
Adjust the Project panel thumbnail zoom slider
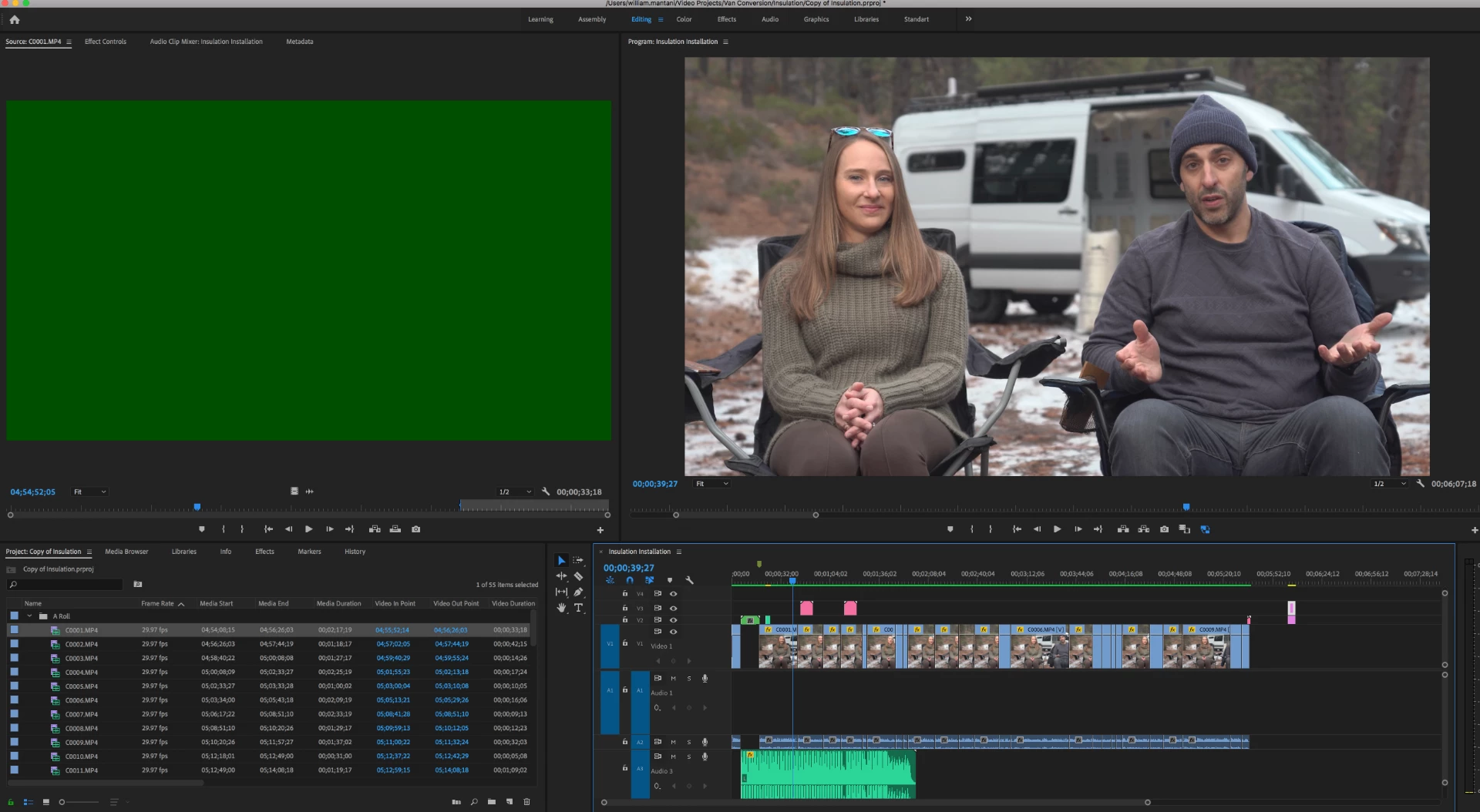tap(79, 802)
